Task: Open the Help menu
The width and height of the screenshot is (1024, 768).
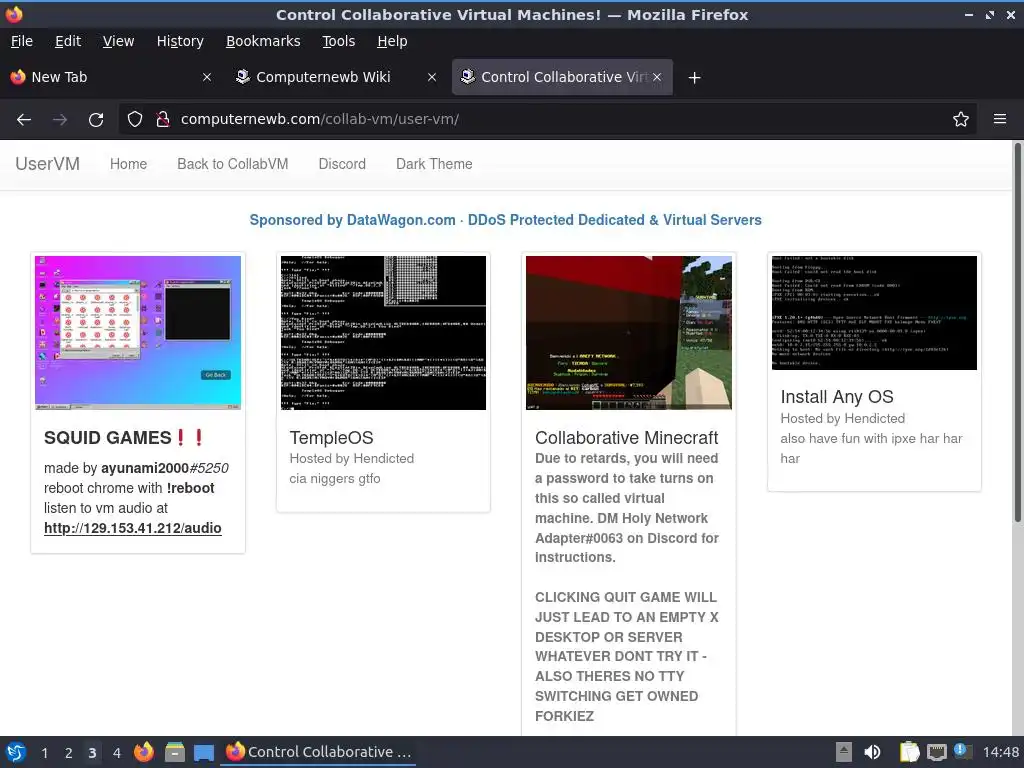Action: (x=392, y=41)
